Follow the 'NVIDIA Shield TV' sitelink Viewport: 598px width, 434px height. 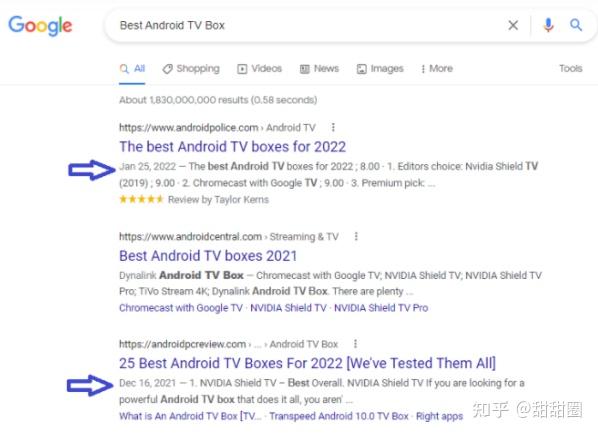pos(288,308)
